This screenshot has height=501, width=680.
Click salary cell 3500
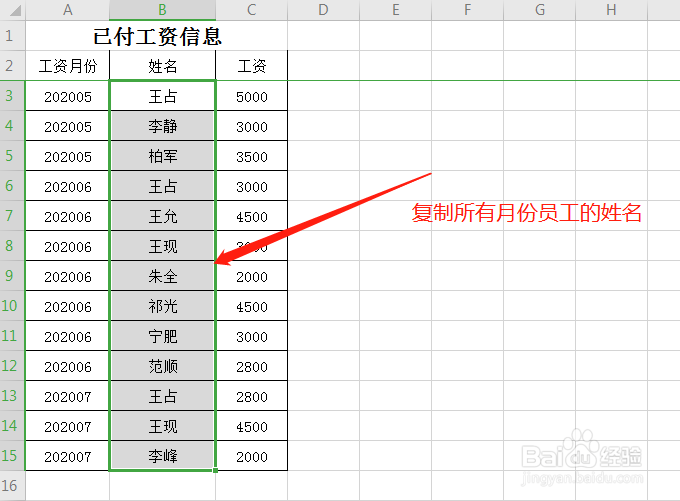point(252,155)
